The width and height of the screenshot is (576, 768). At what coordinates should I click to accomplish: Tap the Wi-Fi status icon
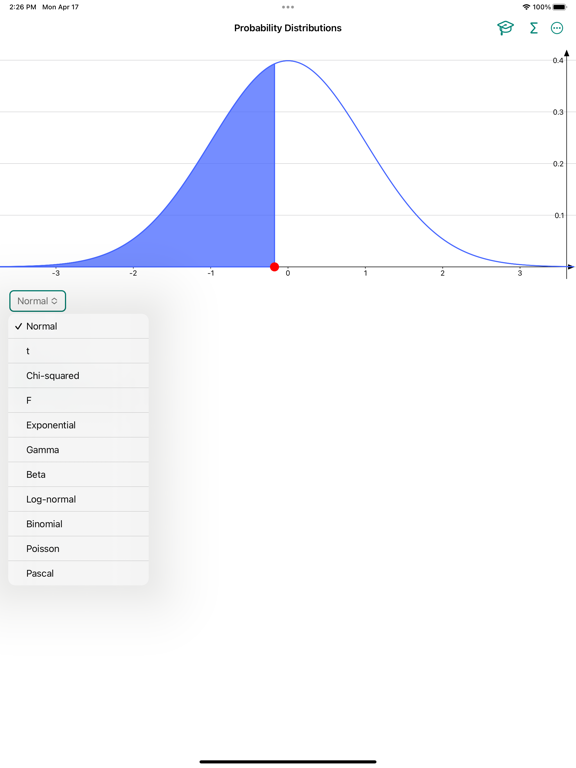tap(526, 7)
